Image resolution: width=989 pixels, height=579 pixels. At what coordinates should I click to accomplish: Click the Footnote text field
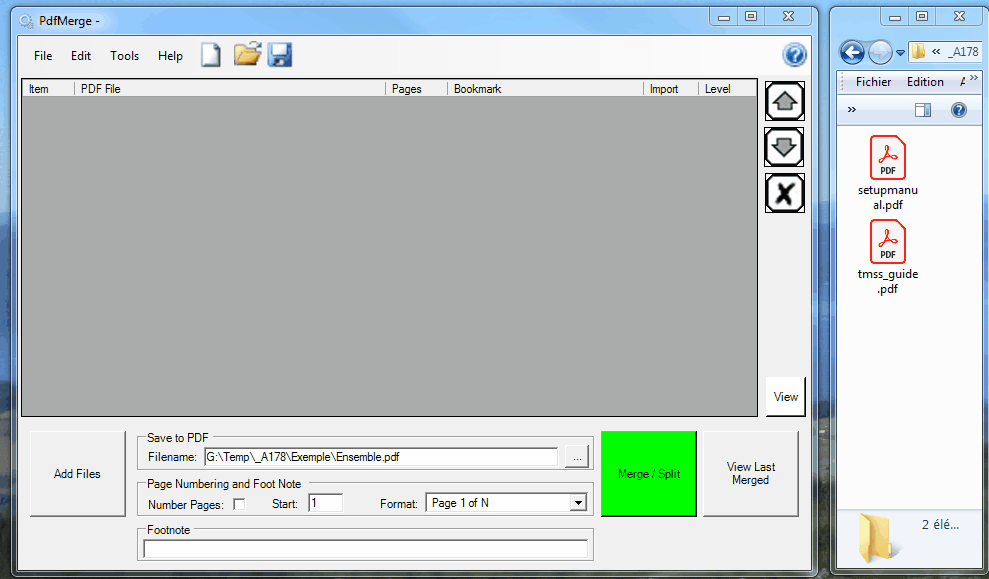tap(365, 549)
